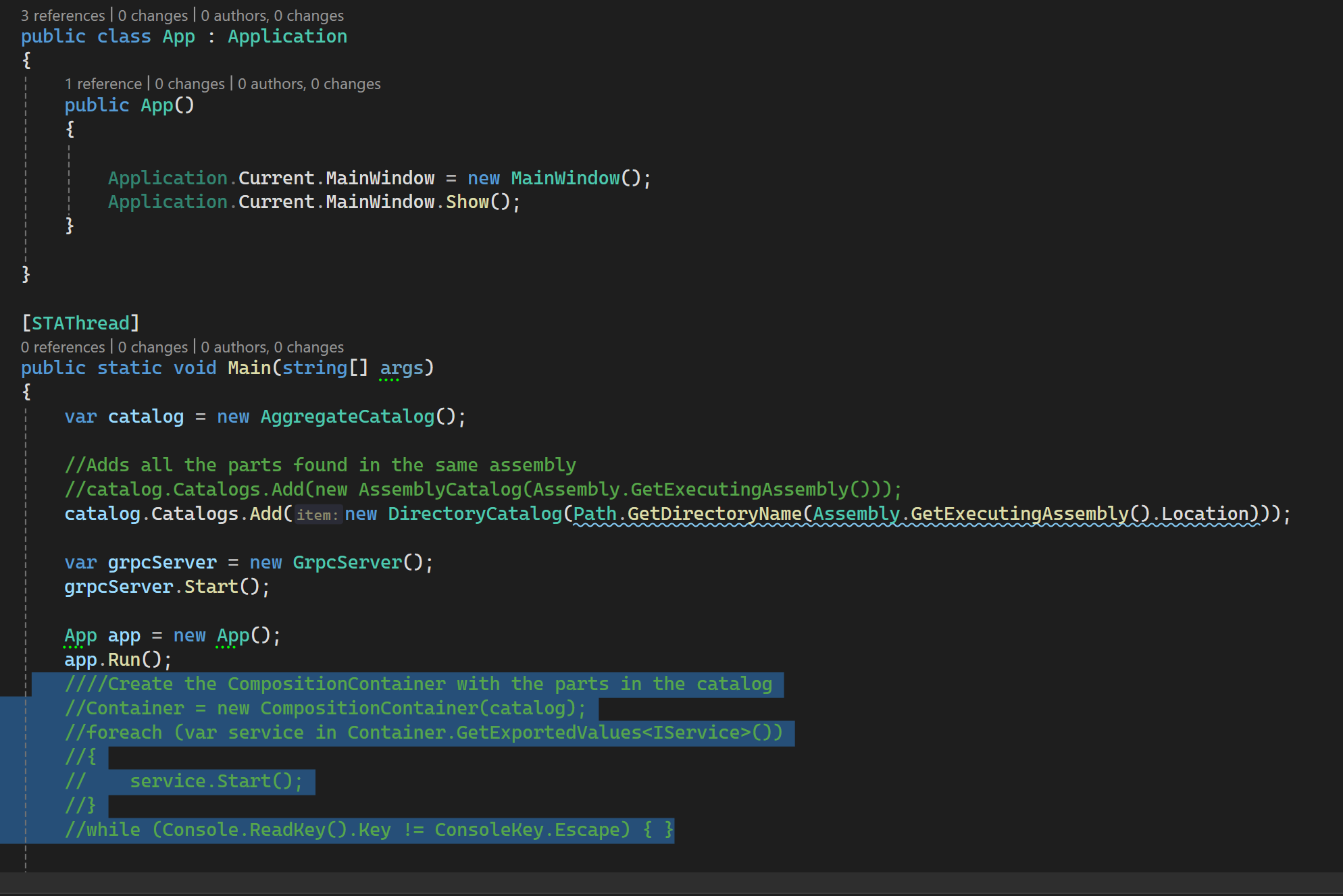Click the Show method call on MainWindow
The image size is (1343, 896).
pos(467,202)
